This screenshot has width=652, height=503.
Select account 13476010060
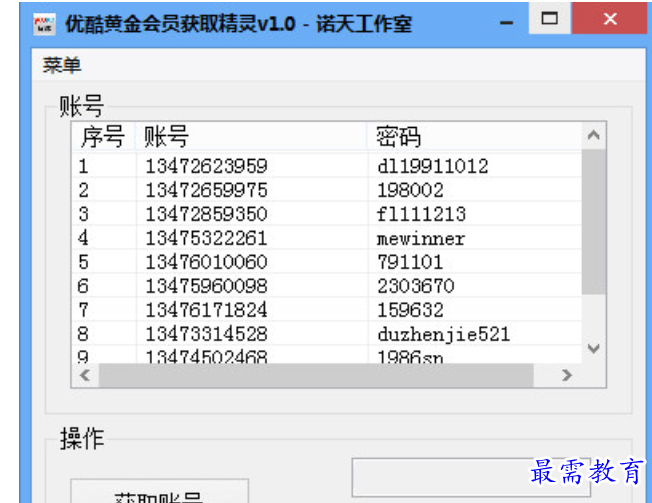coord(206,262)
